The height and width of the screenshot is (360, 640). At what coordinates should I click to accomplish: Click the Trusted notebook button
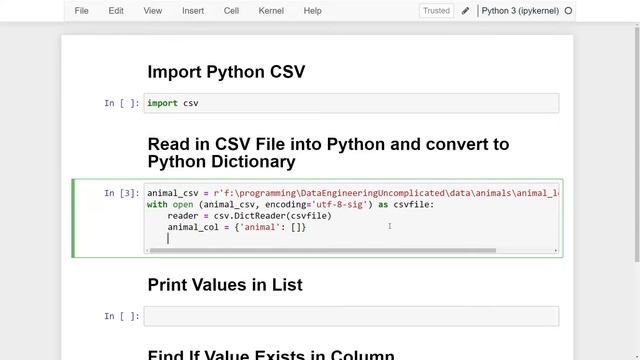click(436, 11)
